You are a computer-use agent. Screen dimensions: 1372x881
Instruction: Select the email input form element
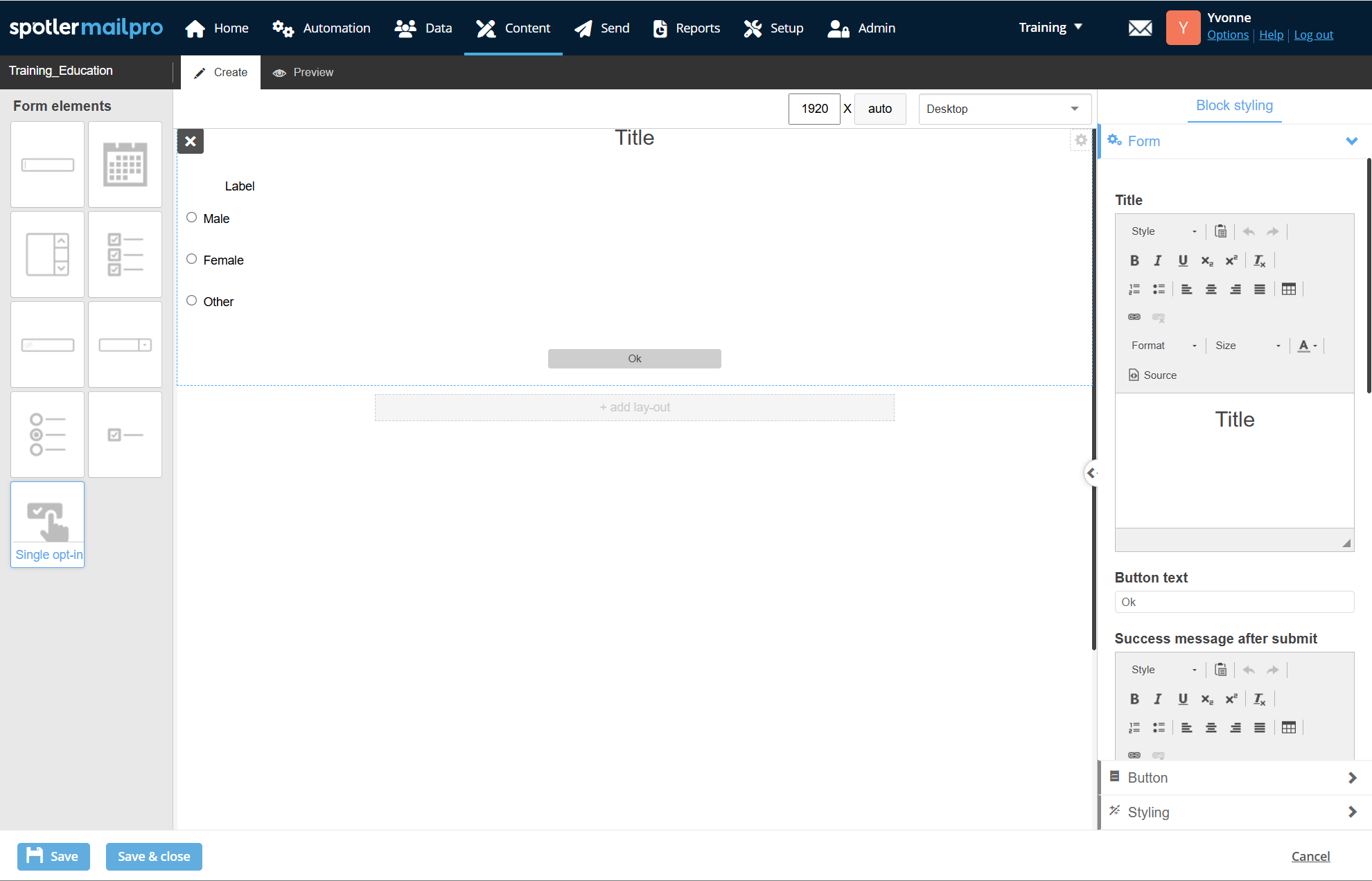pos(47,345)
